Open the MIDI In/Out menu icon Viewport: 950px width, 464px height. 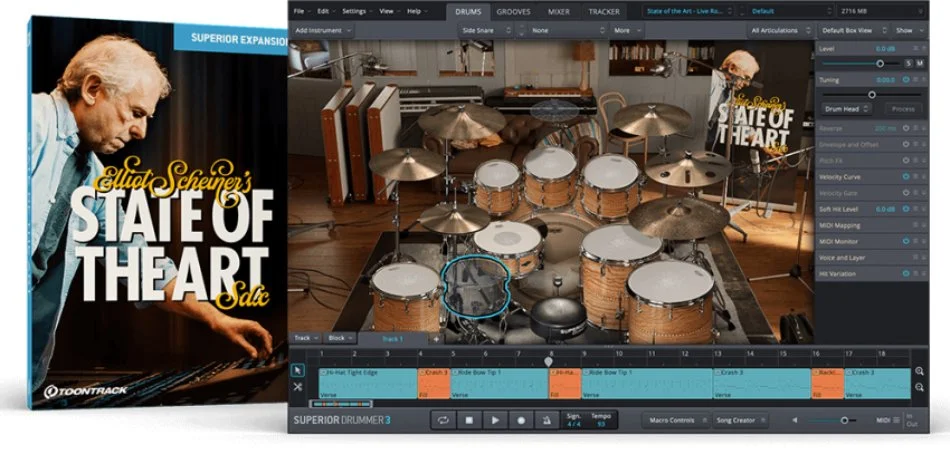(x=896, y=420)
